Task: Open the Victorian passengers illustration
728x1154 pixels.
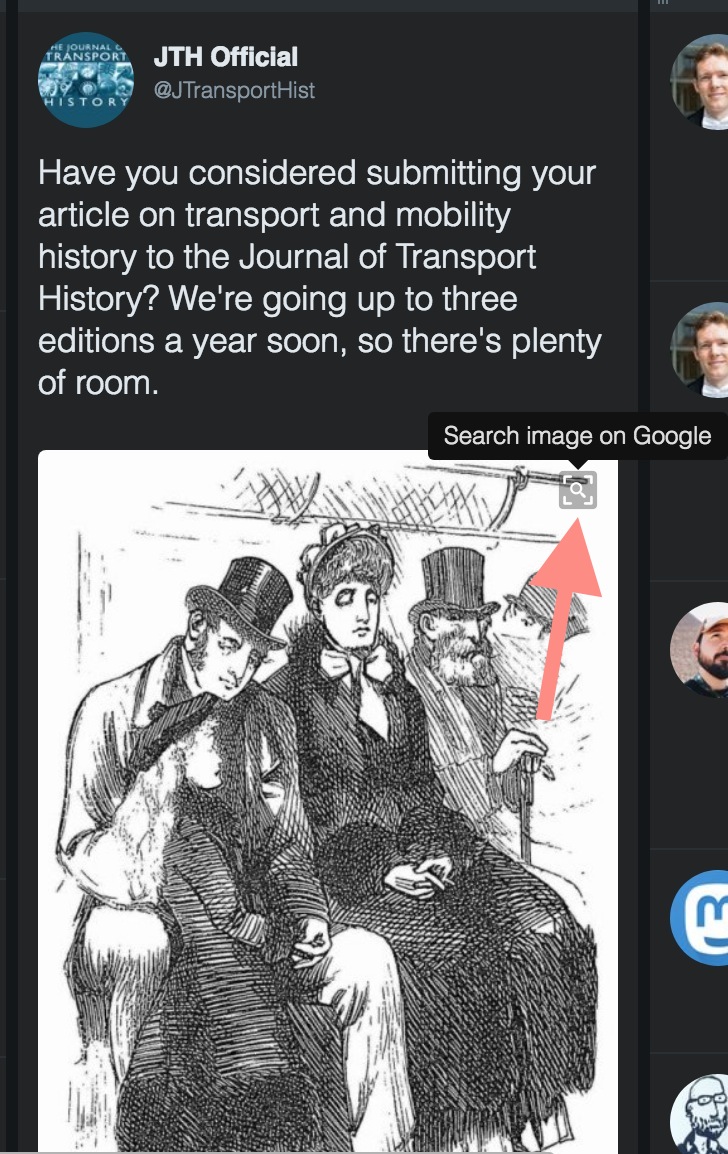Action: pos(328,801)
